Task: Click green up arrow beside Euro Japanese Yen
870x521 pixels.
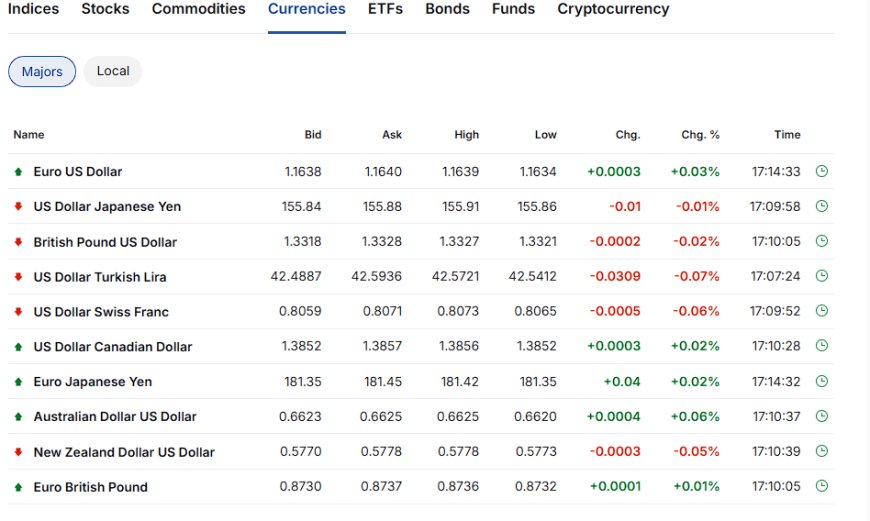Action: coord(18,382)
